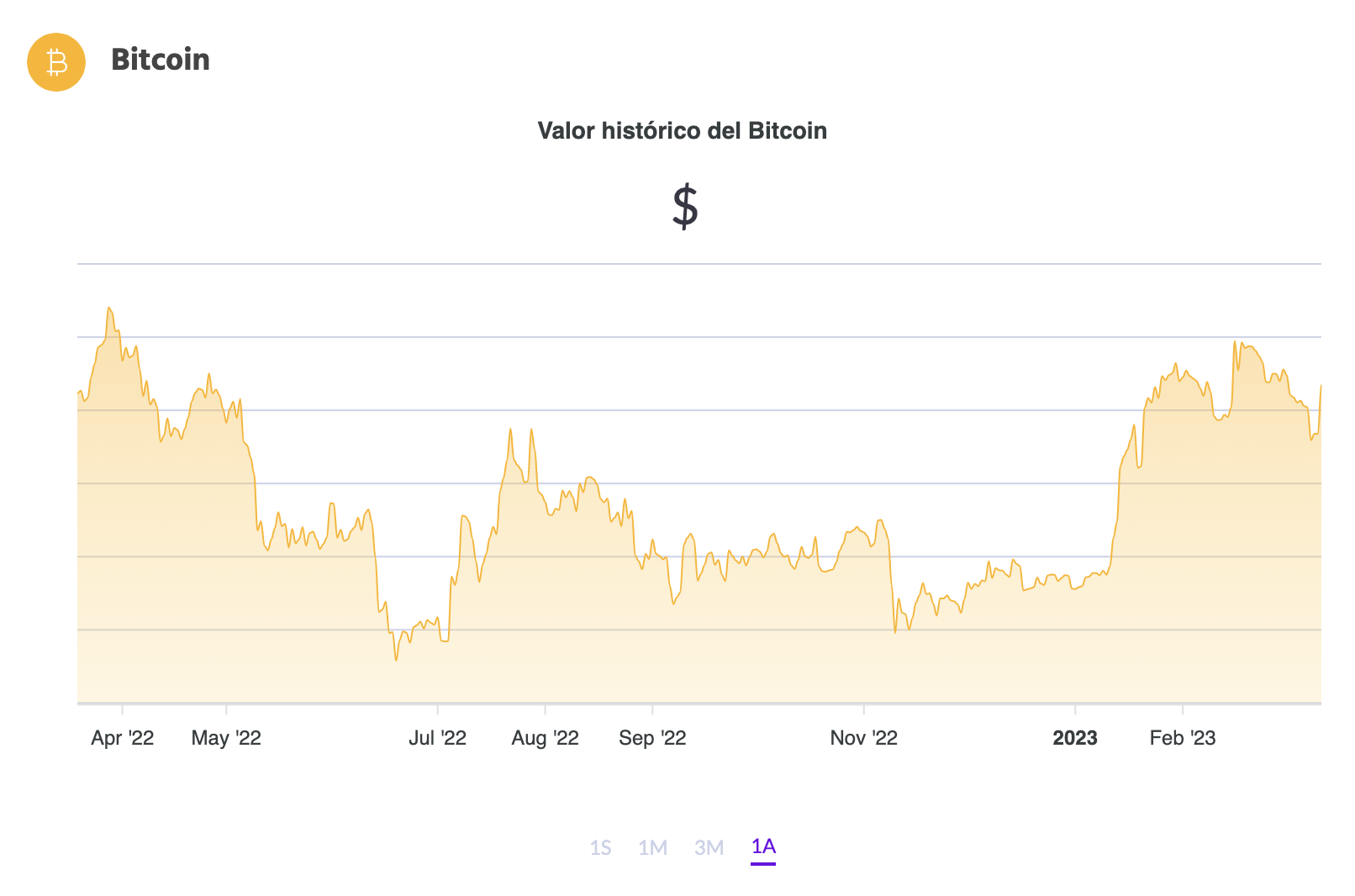The width and height of the screenshot is (1355, 896).
Task: Click the May '22 axis label
Action: [x=227, y=738]
